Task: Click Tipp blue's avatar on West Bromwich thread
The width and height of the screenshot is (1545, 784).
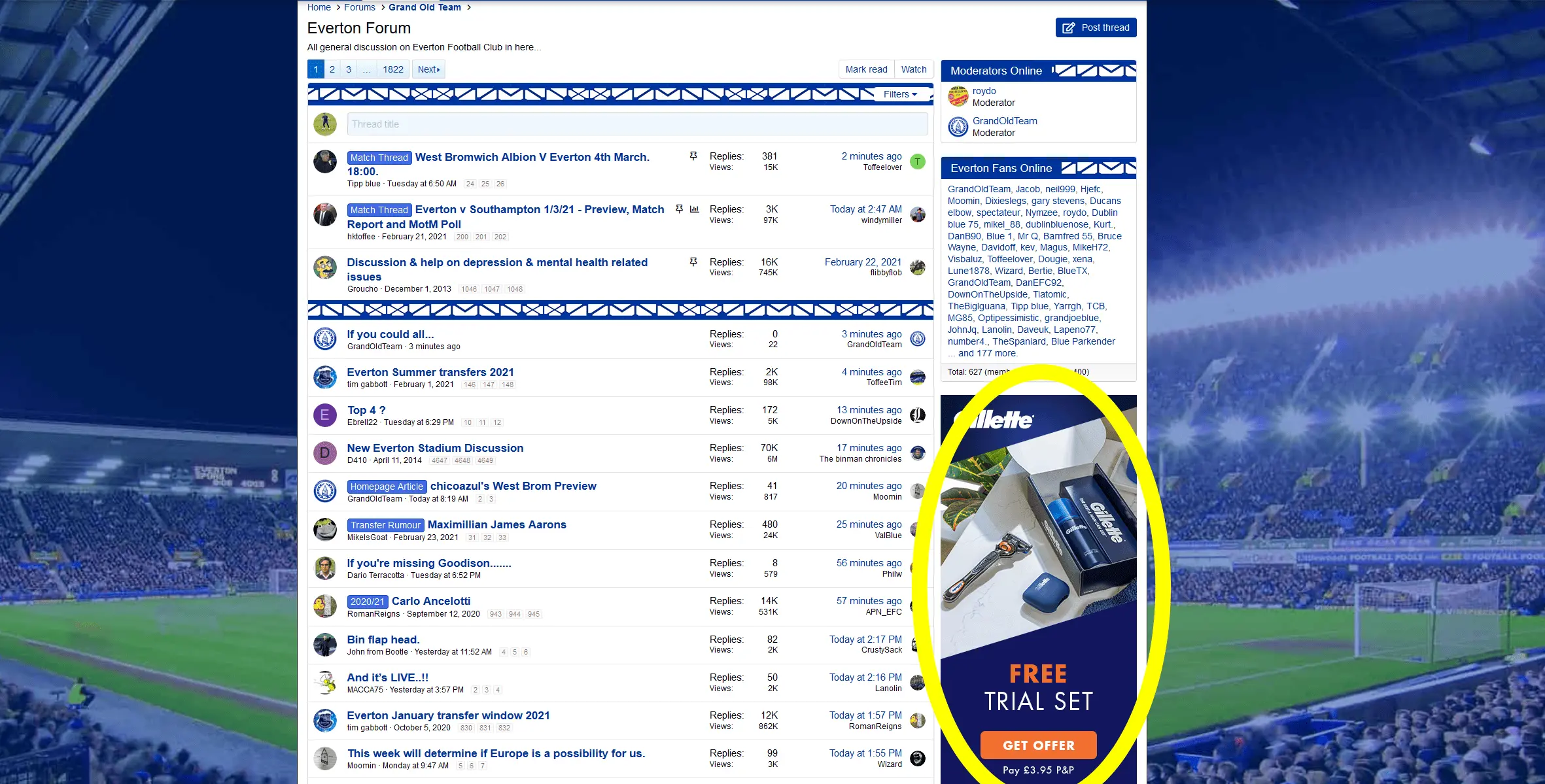Action: pos(325,162)
